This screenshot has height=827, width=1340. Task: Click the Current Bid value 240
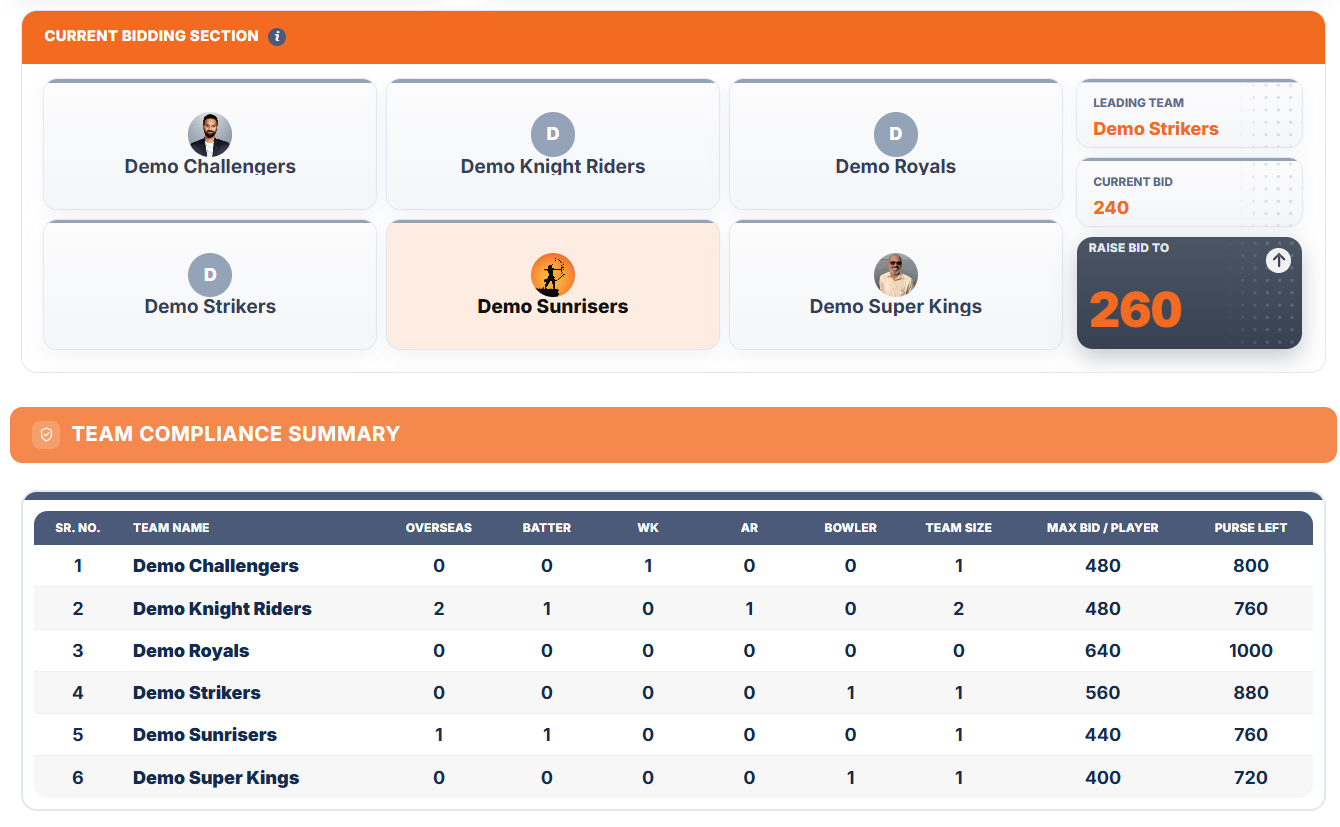1111,208
